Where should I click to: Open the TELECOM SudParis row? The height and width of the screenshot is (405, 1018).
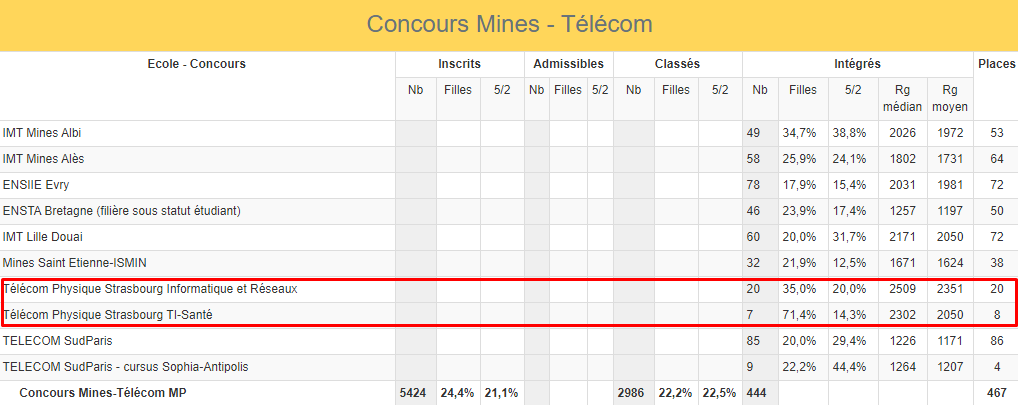pos(51,341)
